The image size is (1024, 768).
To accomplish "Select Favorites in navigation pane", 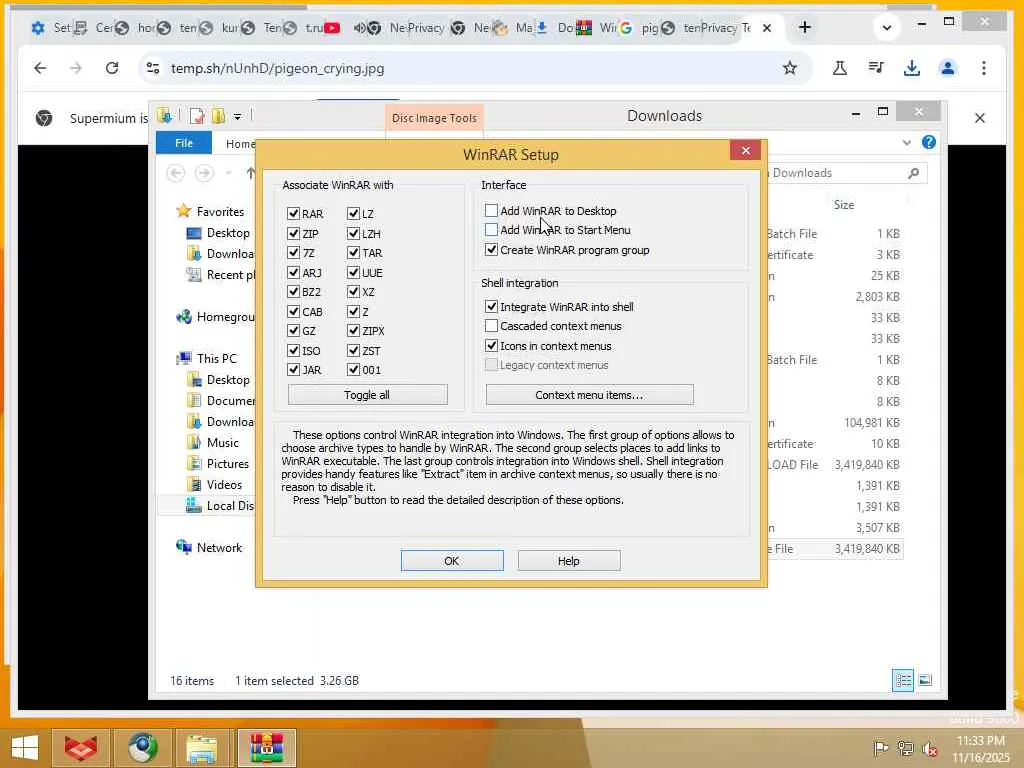I will click(x=220, y=212).
